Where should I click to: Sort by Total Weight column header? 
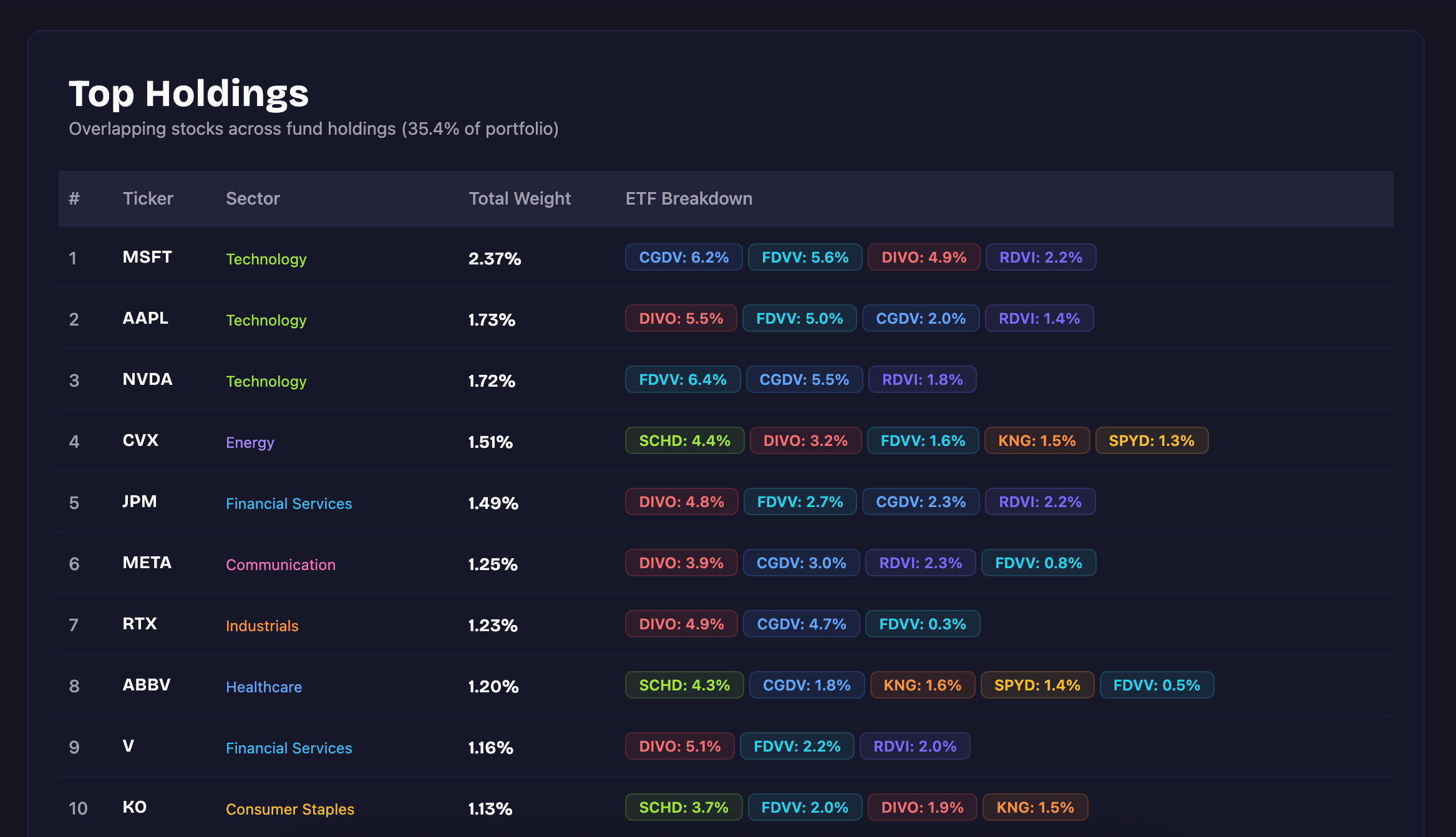click(x=520, y=198)
